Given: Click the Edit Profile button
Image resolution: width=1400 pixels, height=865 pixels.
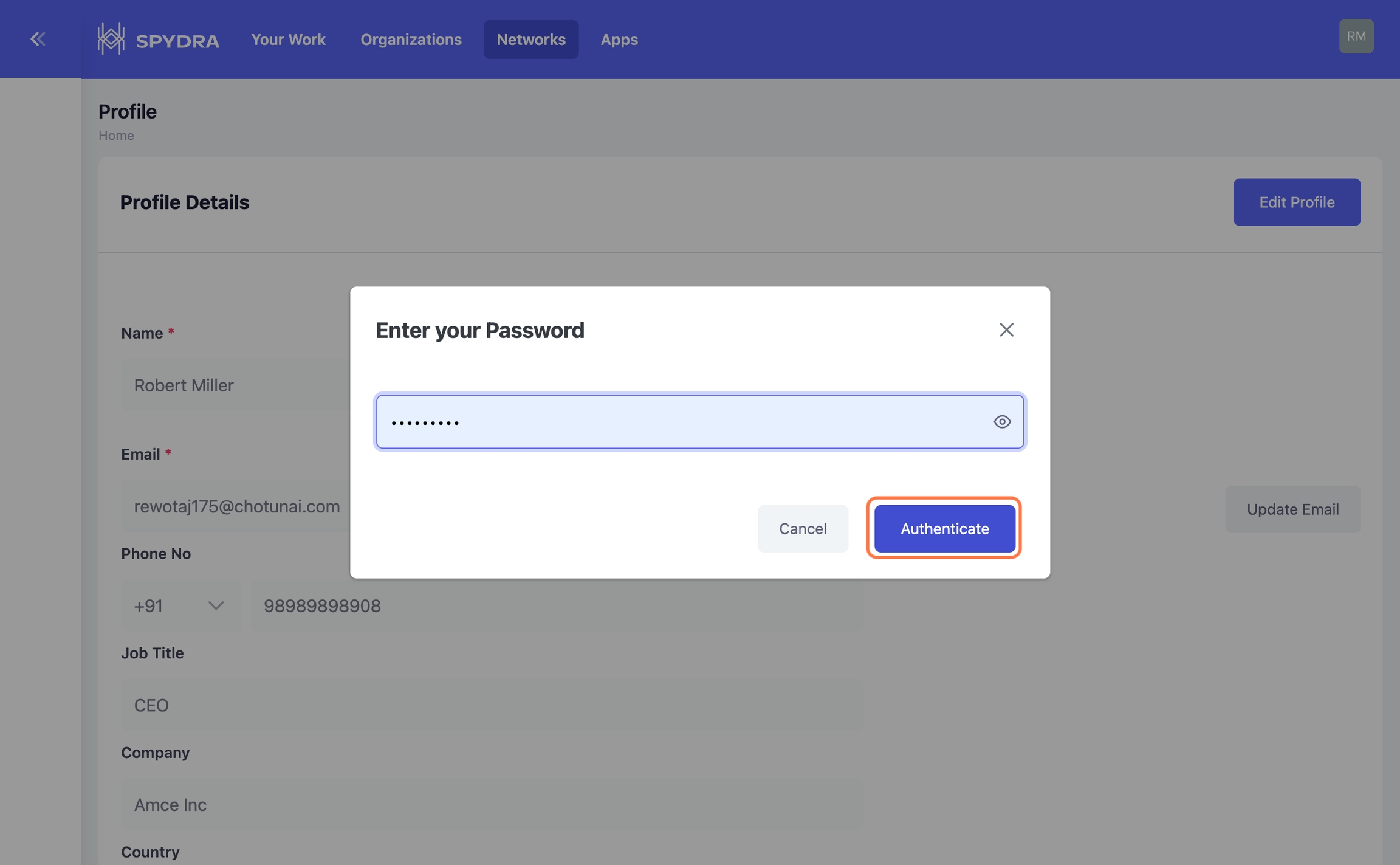Looking at the screenshot, I should (1296, 202).
